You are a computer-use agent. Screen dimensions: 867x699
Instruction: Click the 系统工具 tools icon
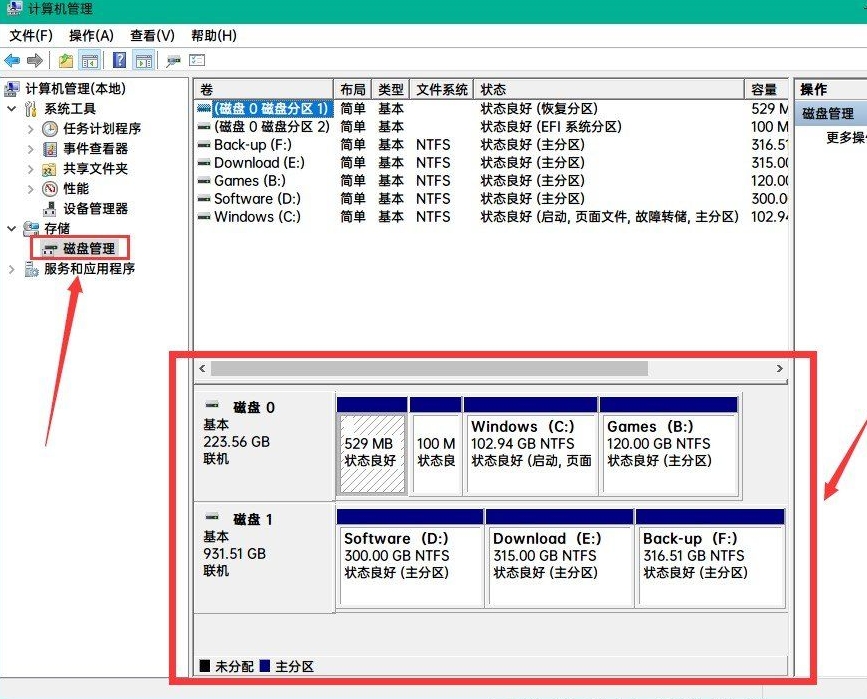[x=31, y=109]
